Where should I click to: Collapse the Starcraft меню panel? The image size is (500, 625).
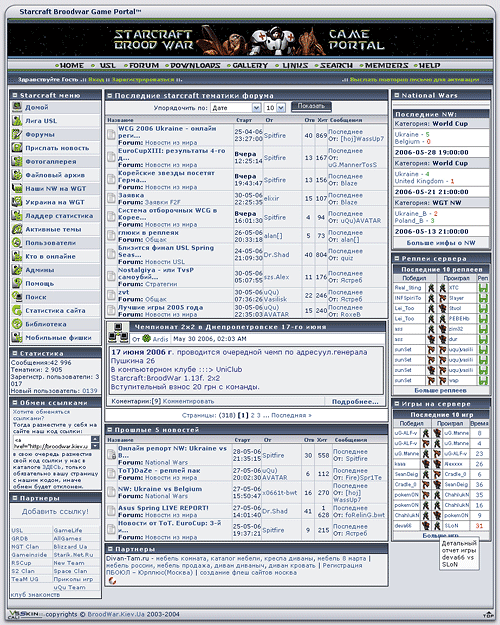point(15,95)
